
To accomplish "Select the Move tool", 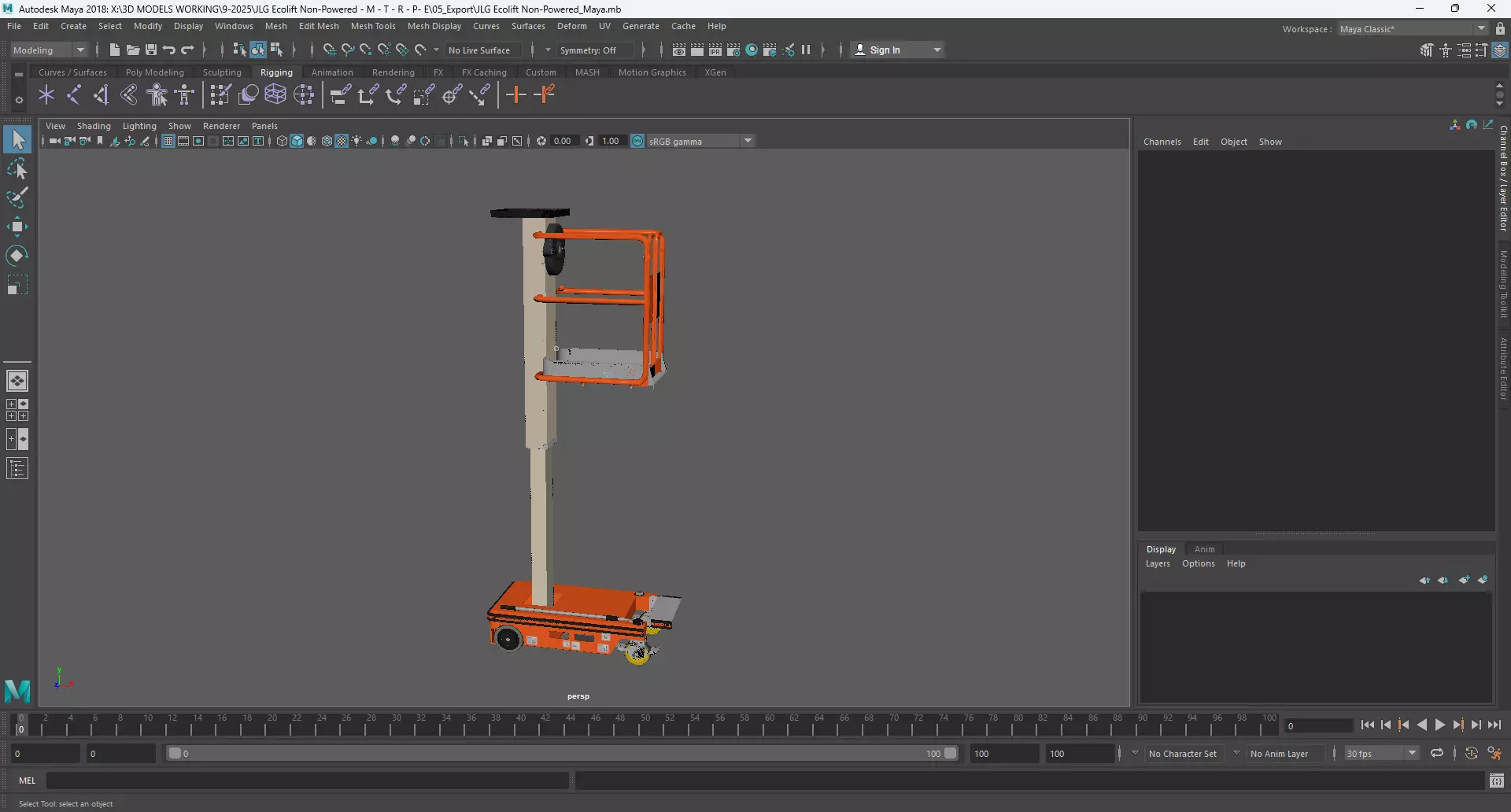I will [17, 227].
